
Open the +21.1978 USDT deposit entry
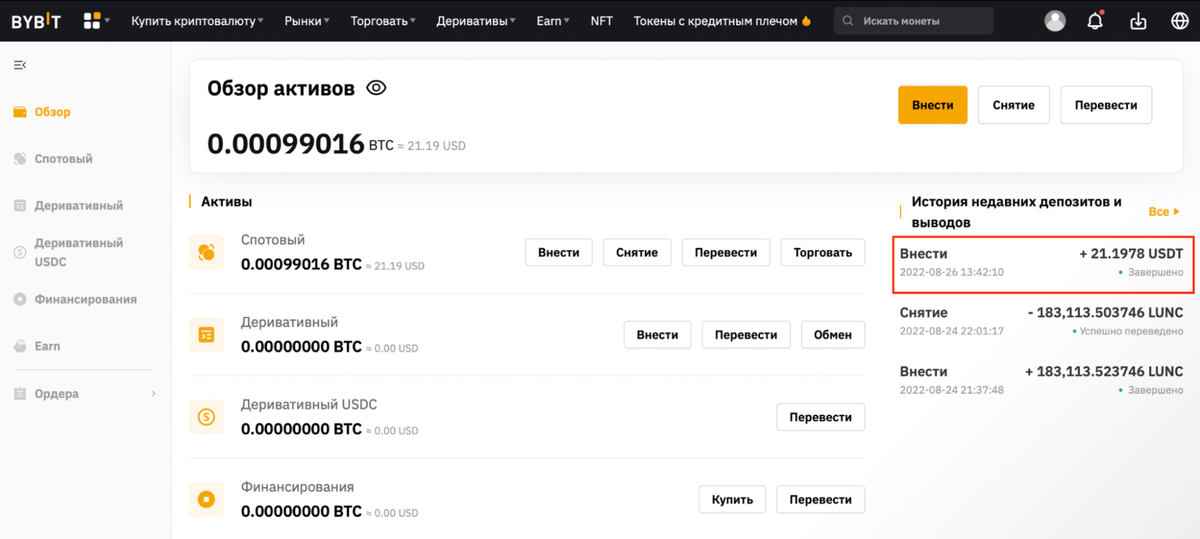coord(1041,263)
